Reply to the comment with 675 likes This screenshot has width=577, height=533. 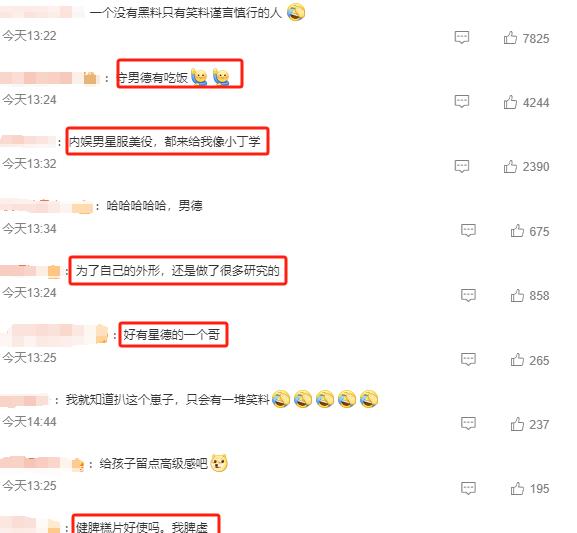tap(468, 230)
